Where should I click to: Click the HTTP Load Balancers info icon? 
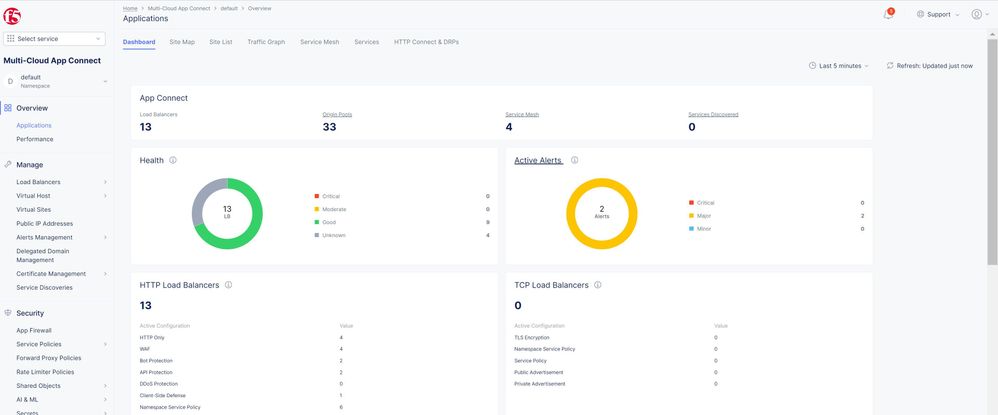pos(229,285)
